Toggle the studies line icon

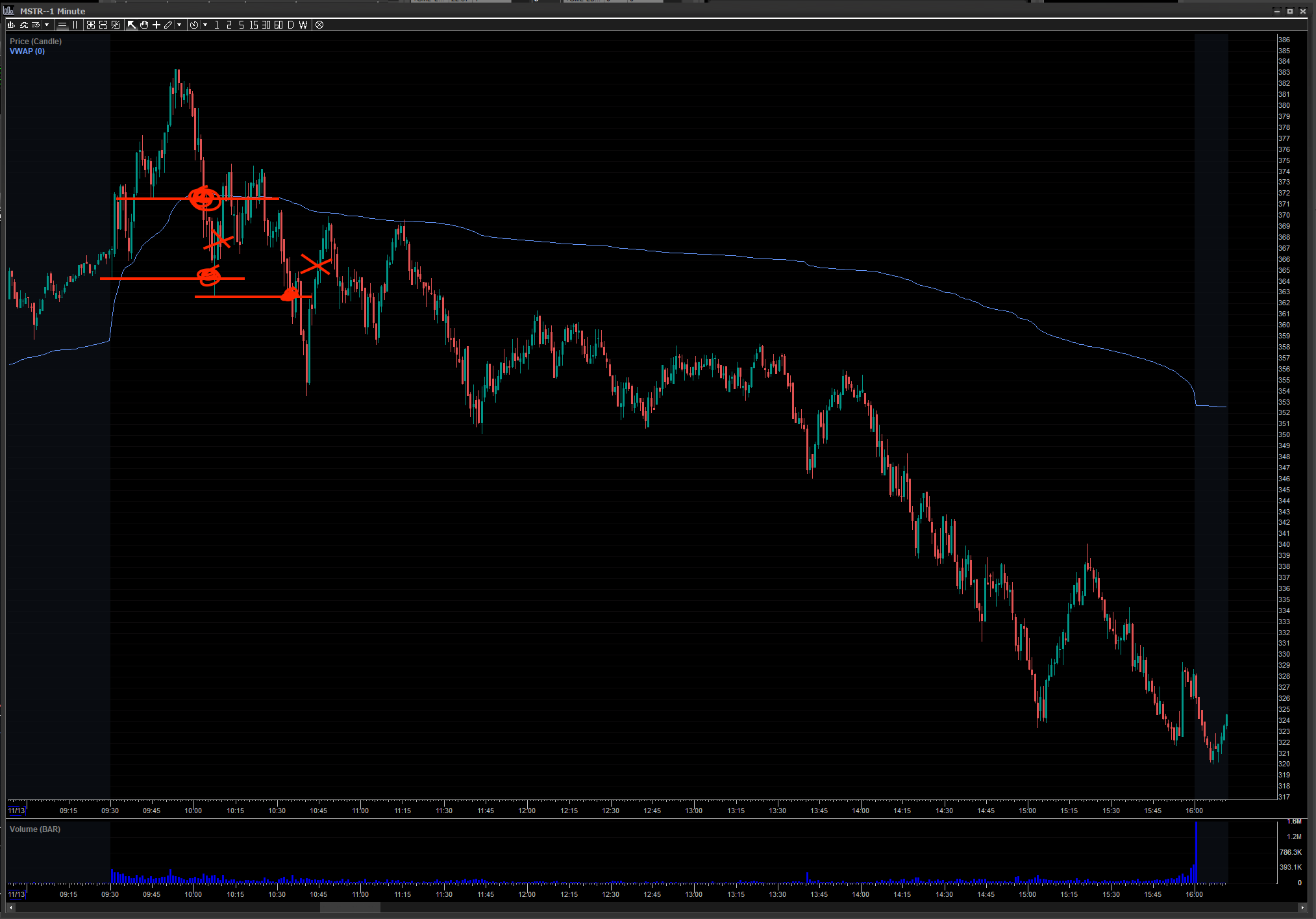point(23,25)
